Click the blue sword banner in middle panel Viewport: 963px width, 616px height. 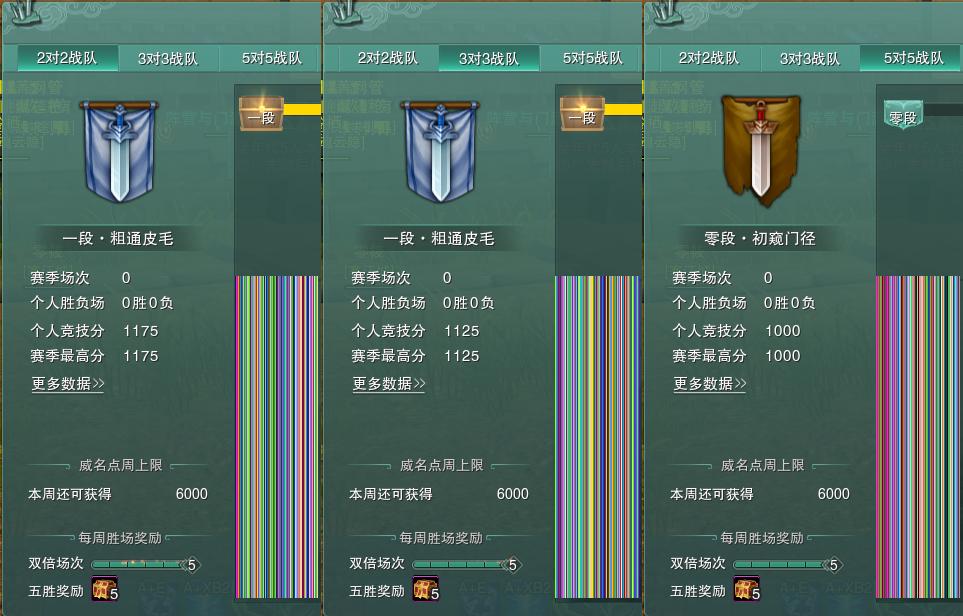coord(440,151)
